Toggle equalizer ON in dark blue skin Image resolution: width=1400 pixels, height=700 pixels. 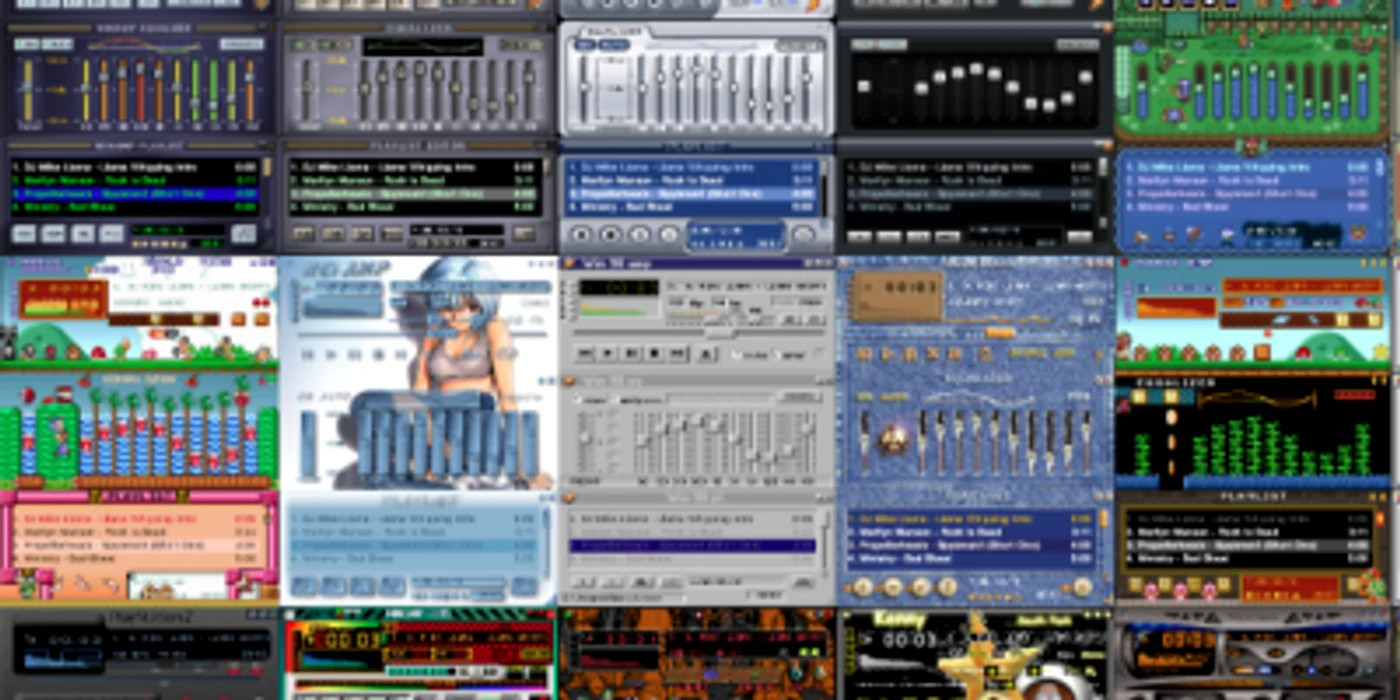click(26, 43)
